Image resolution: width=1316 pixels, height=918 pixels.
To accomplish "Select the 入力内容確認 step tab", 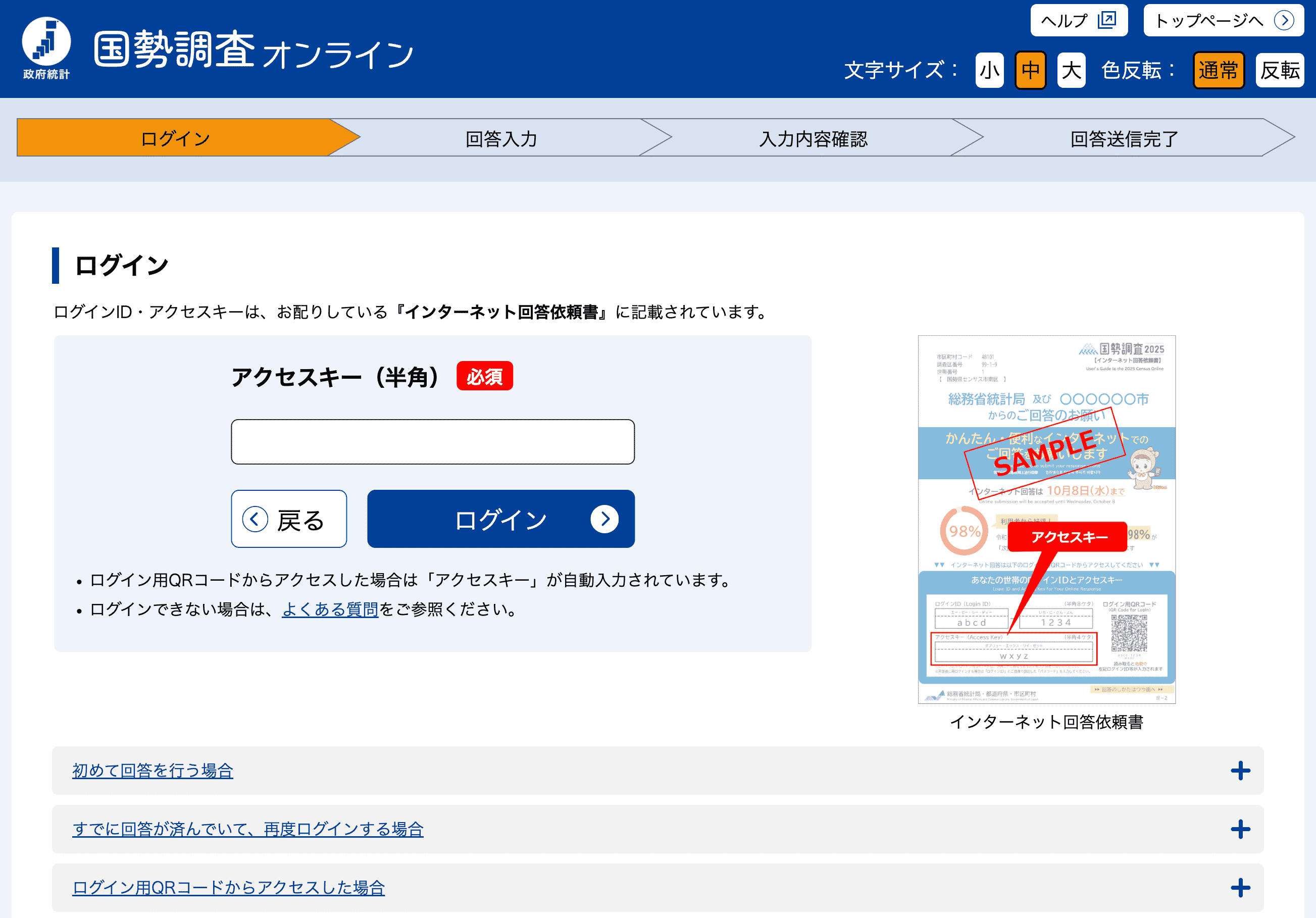I will tap(813, 138).
